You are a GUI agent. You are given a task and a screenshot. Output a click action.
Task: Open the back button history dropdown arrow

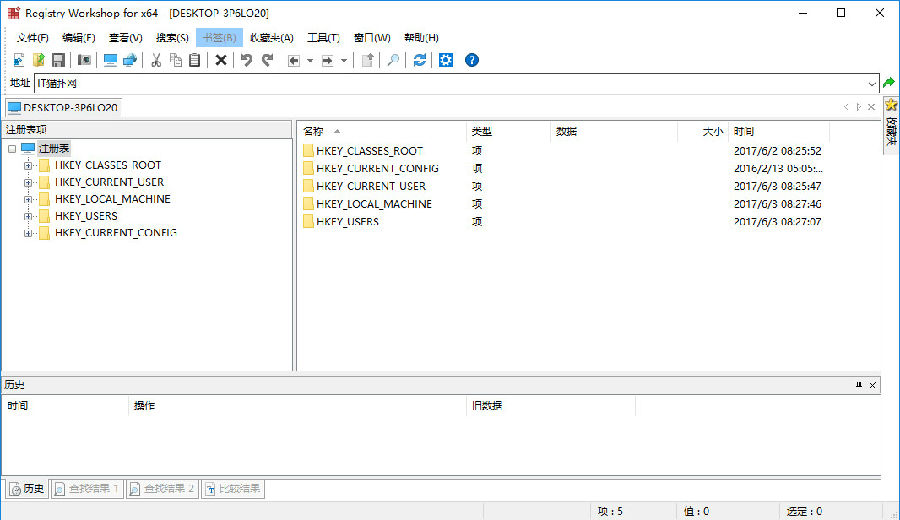[310, 60]
